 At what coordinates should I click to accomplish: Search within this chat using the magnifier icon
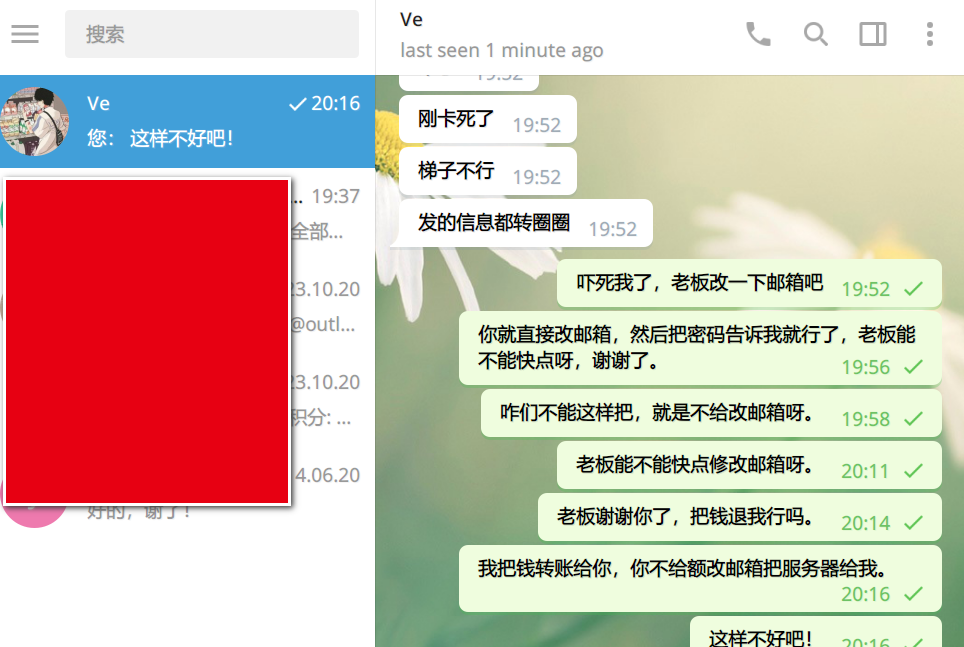point(815,34)
